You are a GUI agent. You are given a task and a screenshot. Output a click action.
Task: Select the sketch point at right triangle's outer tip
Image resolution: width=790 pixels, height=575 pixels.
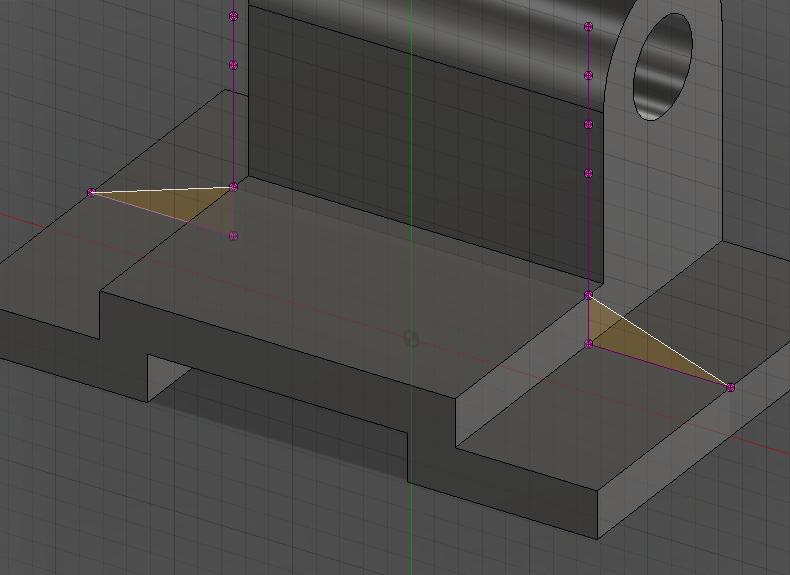point(731,388)
